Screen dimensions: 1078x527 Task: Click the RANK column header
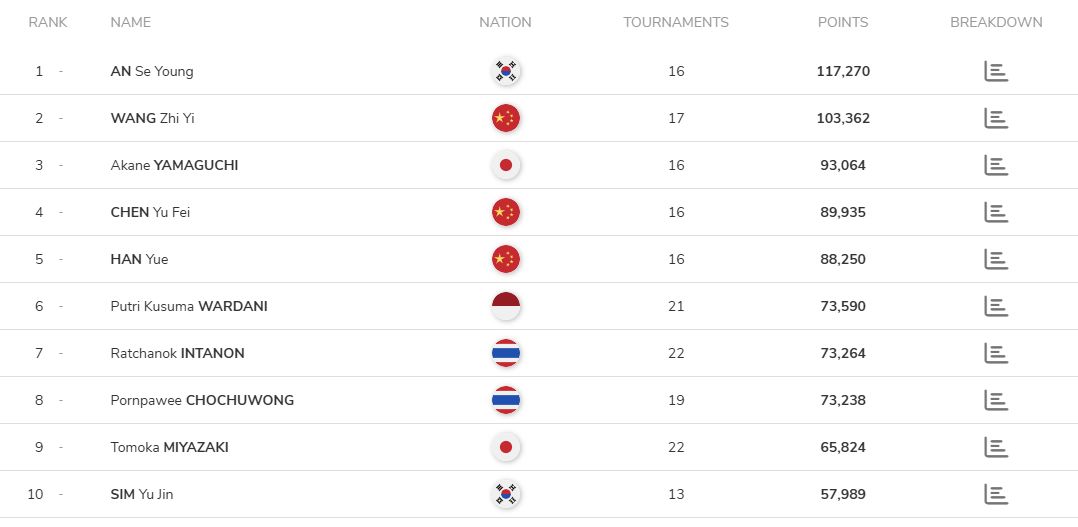pos(48,22)
